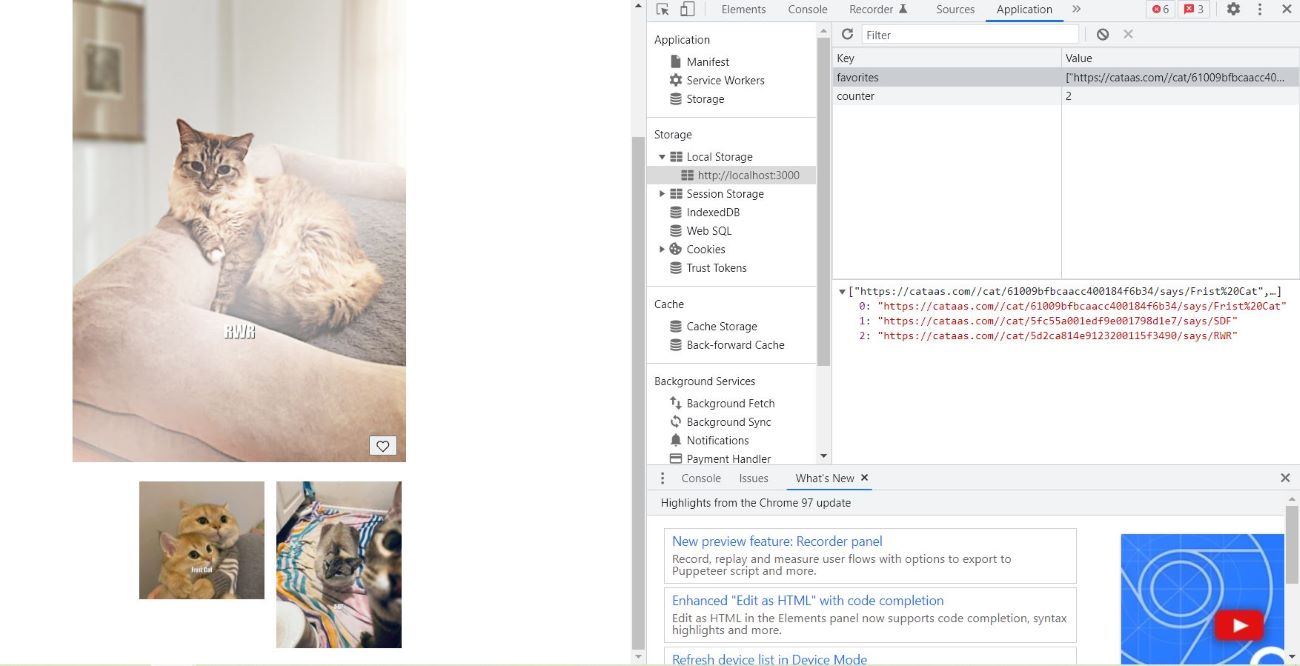Viewport: 1300px width, 666px height.
Task: Click the large RWR cat image
Action: pyautogui.click(x=239, y=231)
